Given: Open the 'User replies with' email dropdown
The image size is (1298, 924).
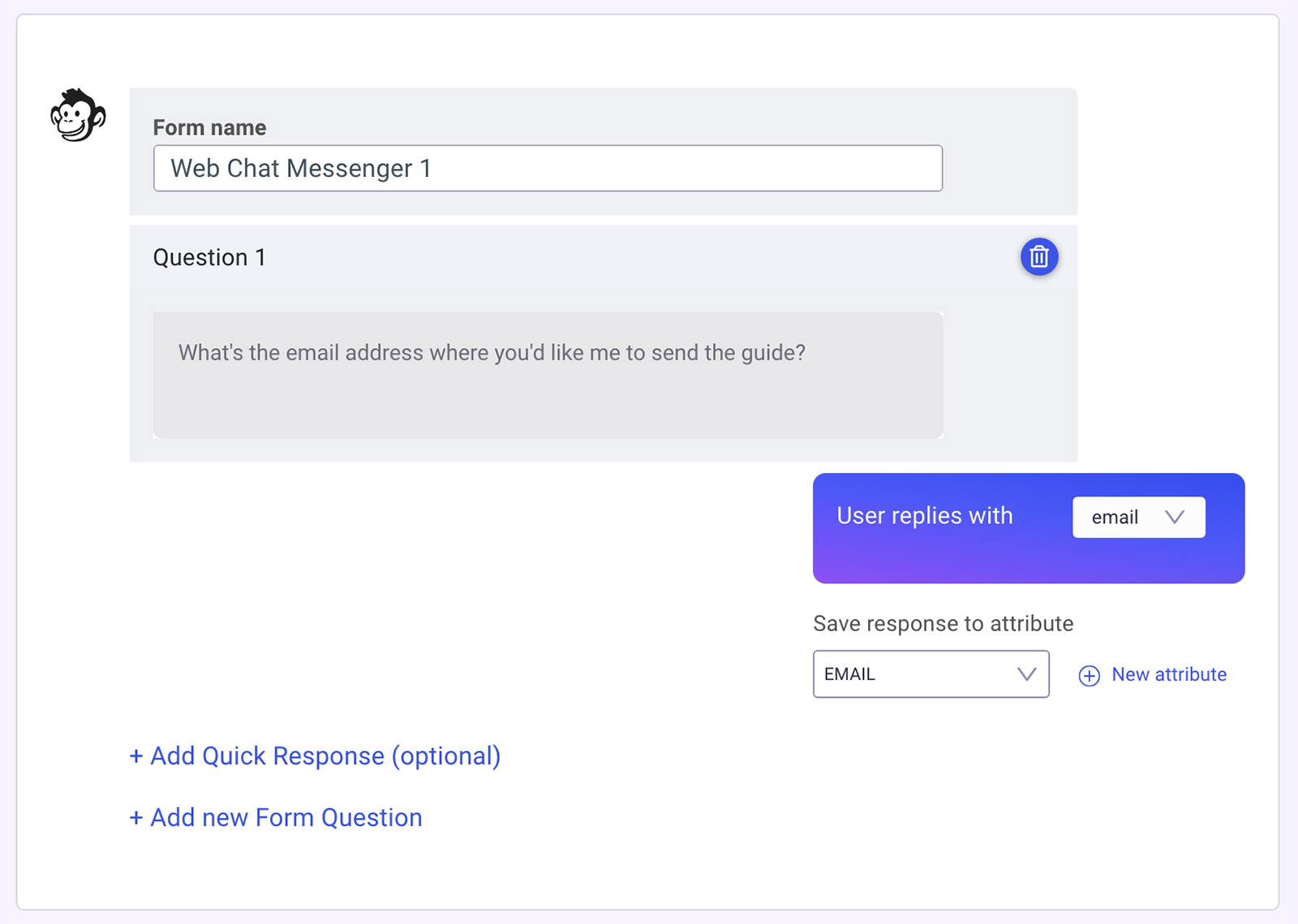Looking at the screenshot, I should 1138,517.
